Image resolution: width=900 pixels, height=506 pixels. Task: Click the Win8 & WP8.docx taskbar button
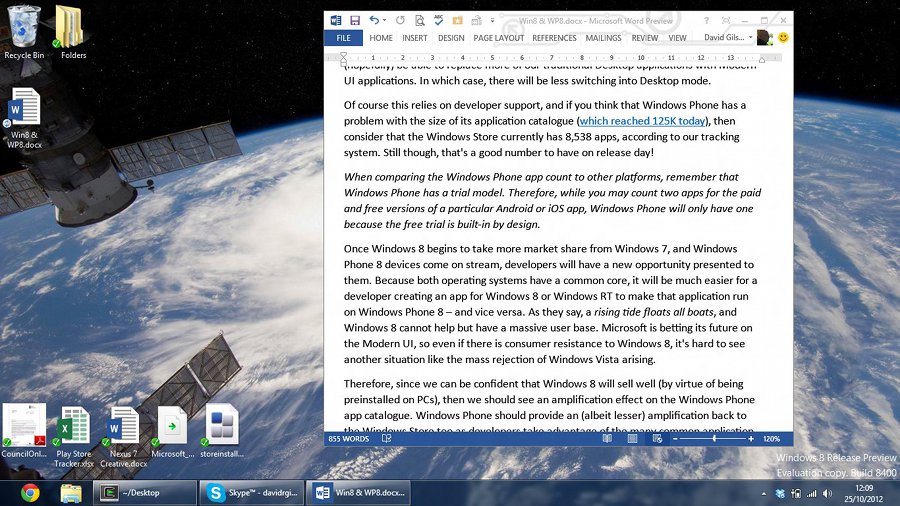(358, 493)
